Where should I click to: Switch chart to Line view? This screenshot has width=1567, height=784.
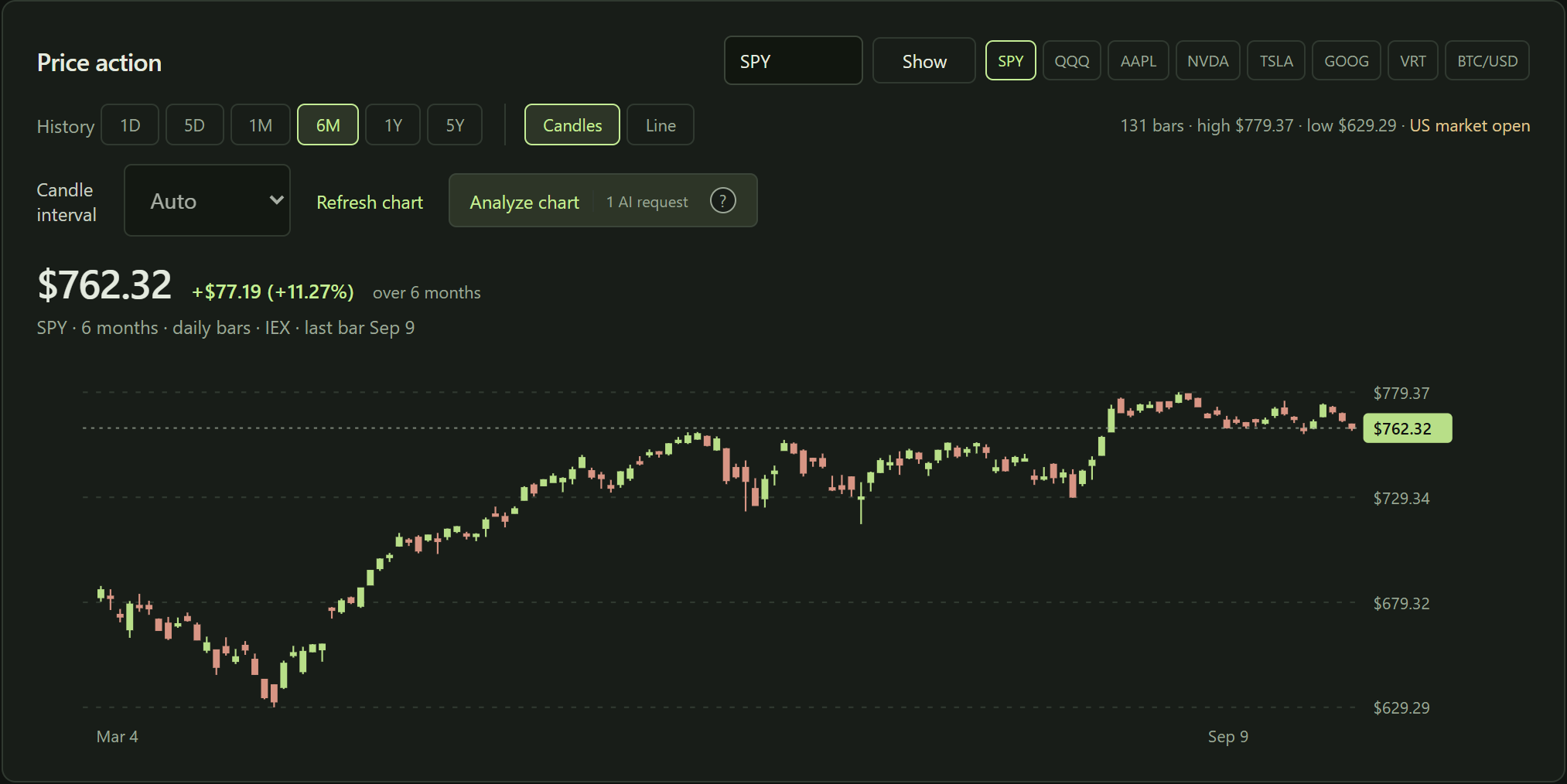(x=661, y=124)
